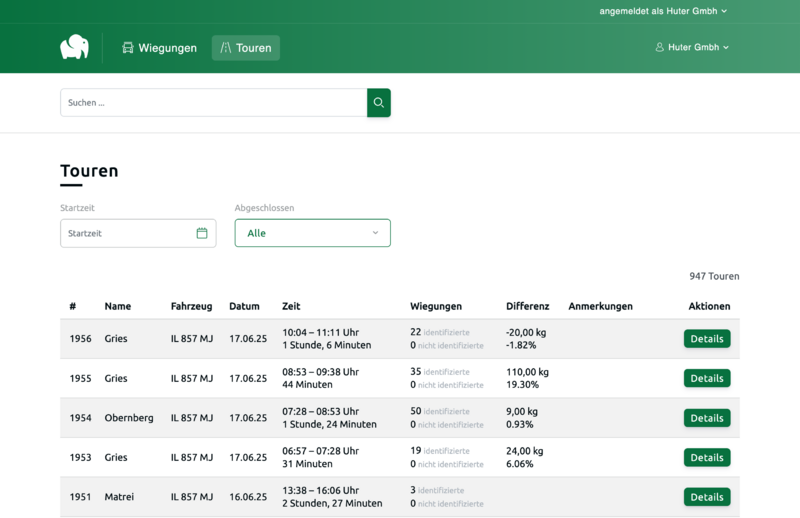Click the 'Anmerkungen' column header

tap(601, 306)
